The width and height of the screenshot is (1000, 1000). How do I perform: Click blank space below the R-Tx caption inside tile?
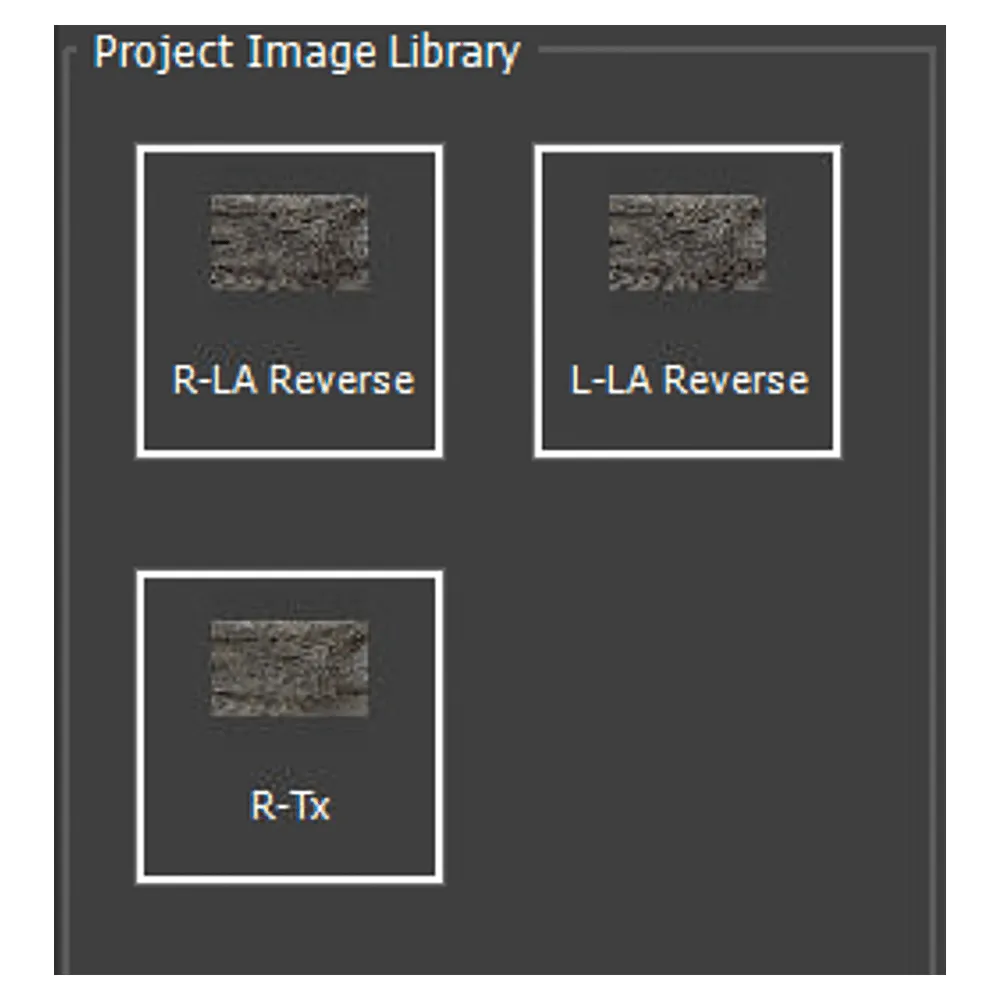click(289, 850)
